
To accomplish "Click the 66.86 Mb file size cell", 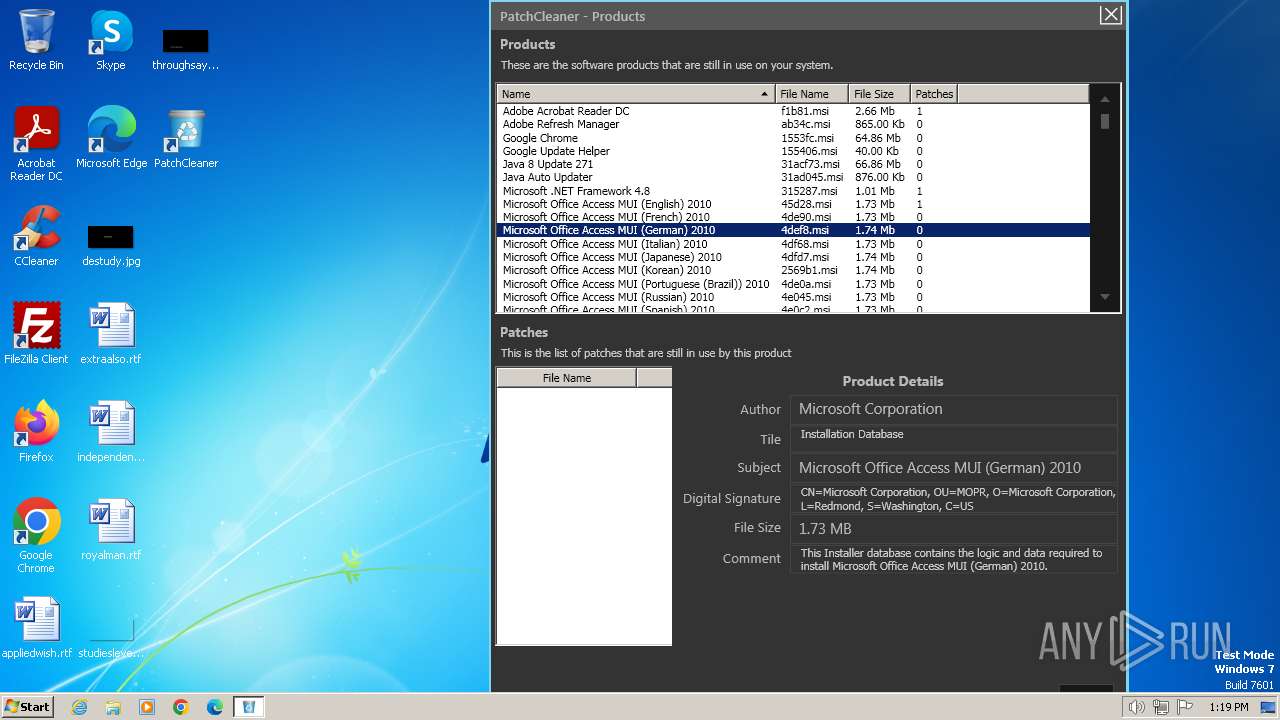I will 877,164.
